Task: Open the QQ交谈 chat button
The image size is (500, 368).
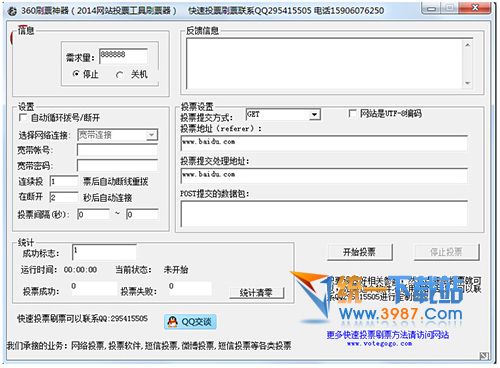Action: [x=190, y=322]
